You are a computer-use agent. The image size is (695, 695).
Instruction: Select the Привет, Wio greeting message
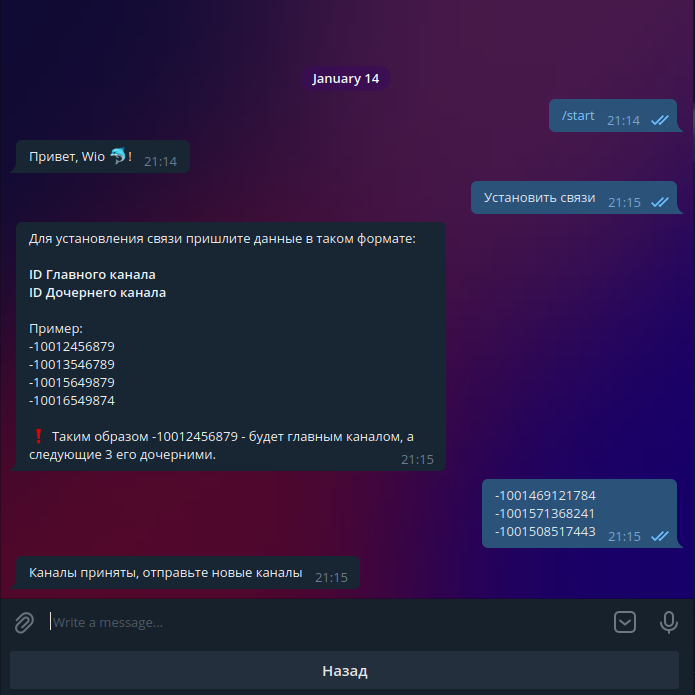103,157
